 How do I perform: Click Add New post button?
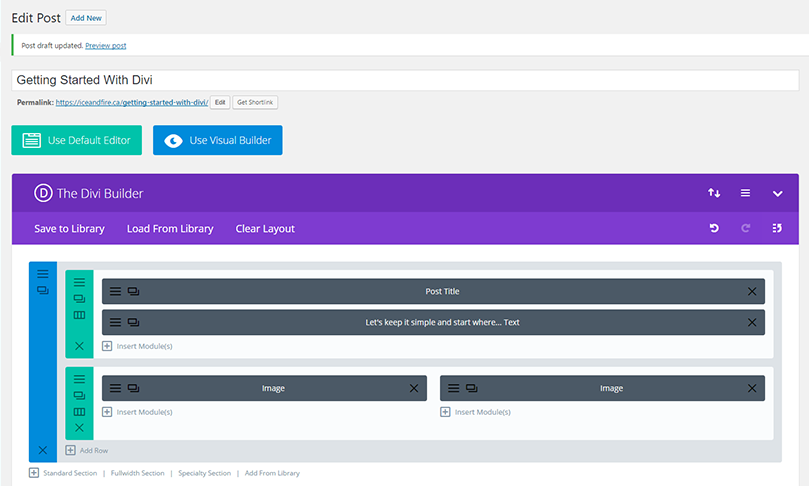(x=86, y=18)
